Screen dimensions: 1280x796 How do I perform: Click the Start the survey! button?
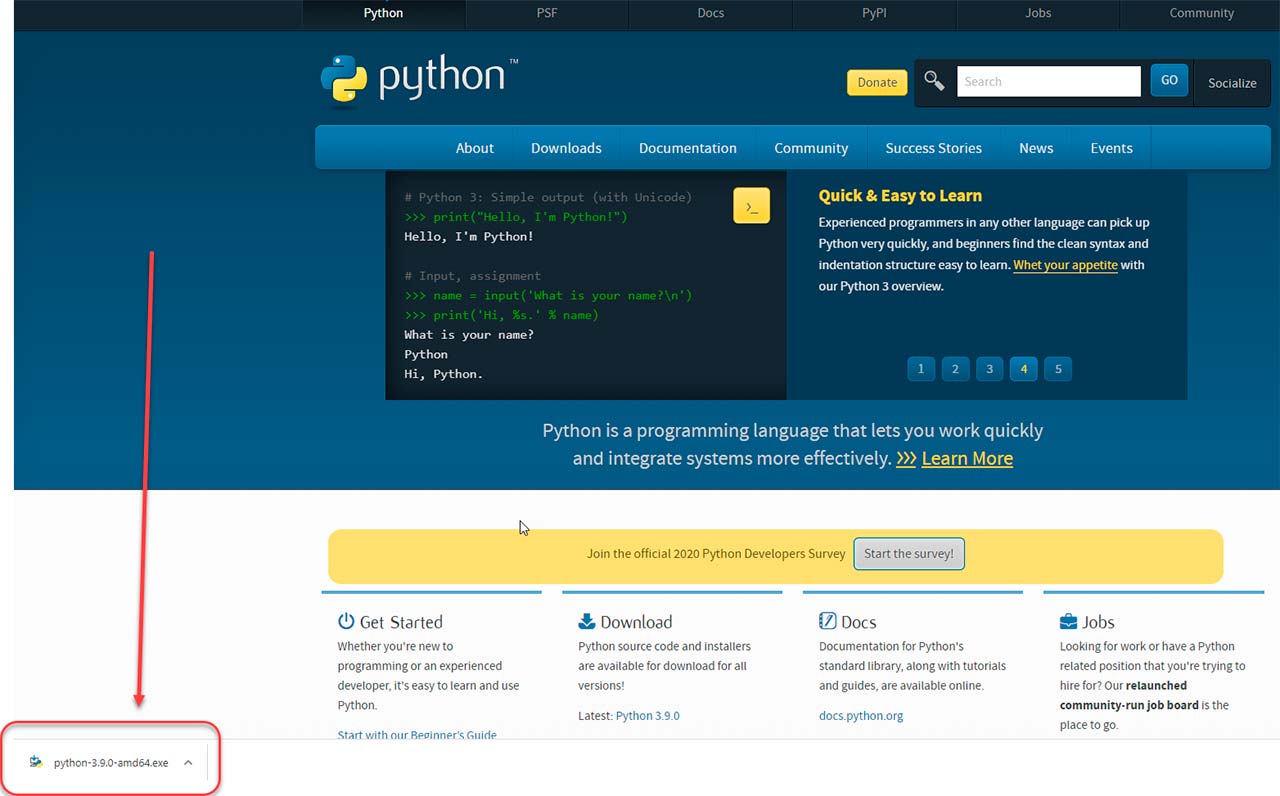pyautogui.click(x=909, y=554)
